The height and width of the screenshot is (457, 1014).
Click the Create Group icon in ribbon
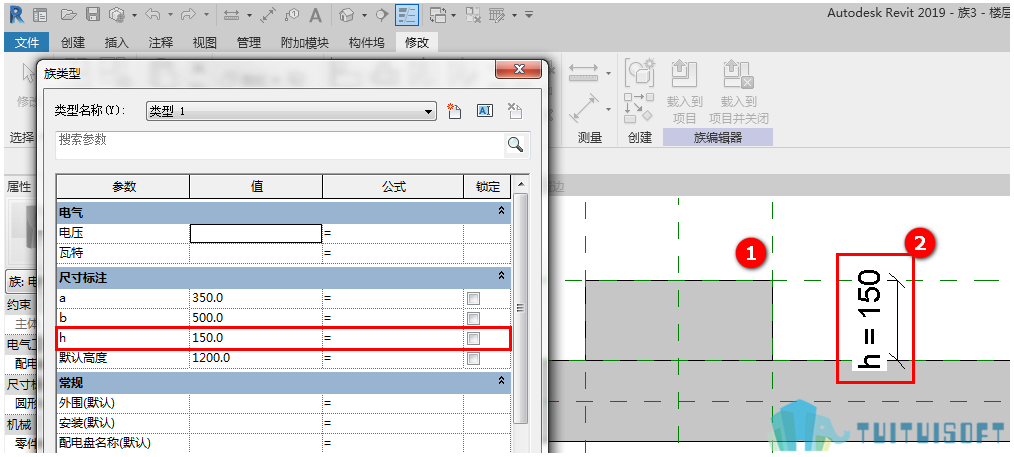click(x=640, y=73)
